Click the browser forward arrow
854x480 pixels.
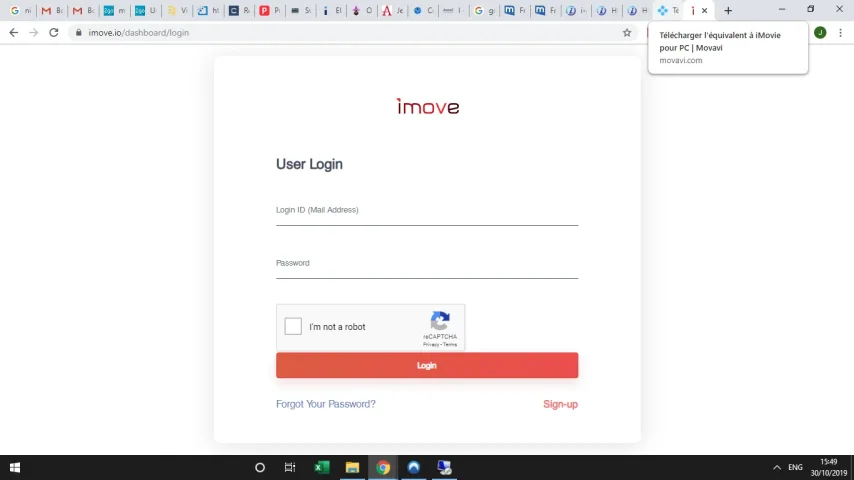coord(34,33)
